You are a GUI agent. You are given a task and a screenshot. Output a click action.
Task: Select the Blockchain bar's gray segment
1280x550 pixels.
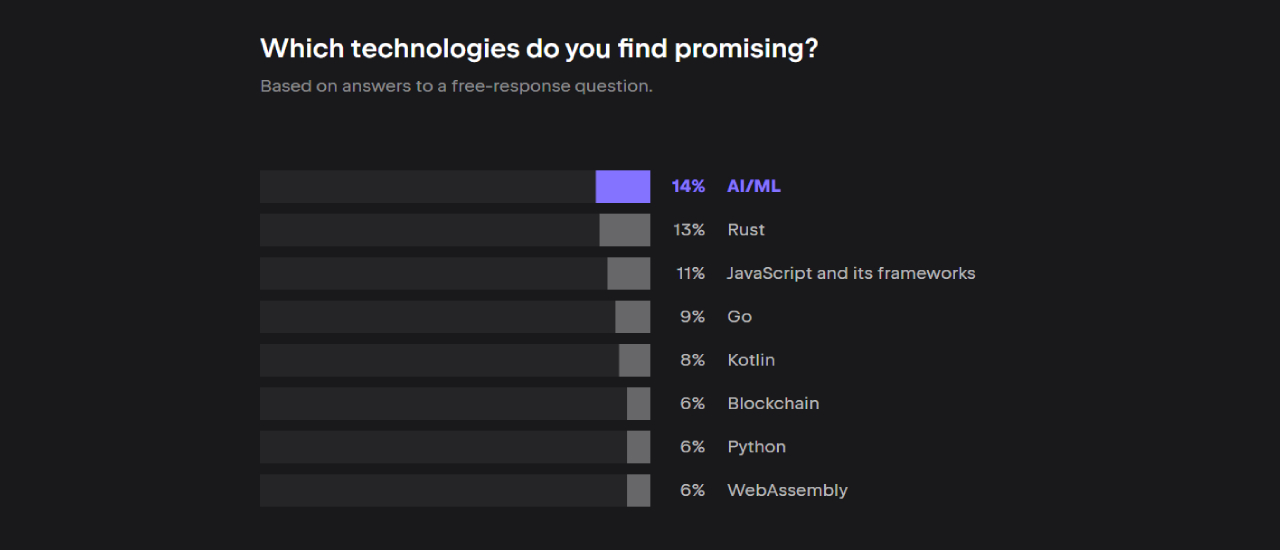click(x=639, y=404)
